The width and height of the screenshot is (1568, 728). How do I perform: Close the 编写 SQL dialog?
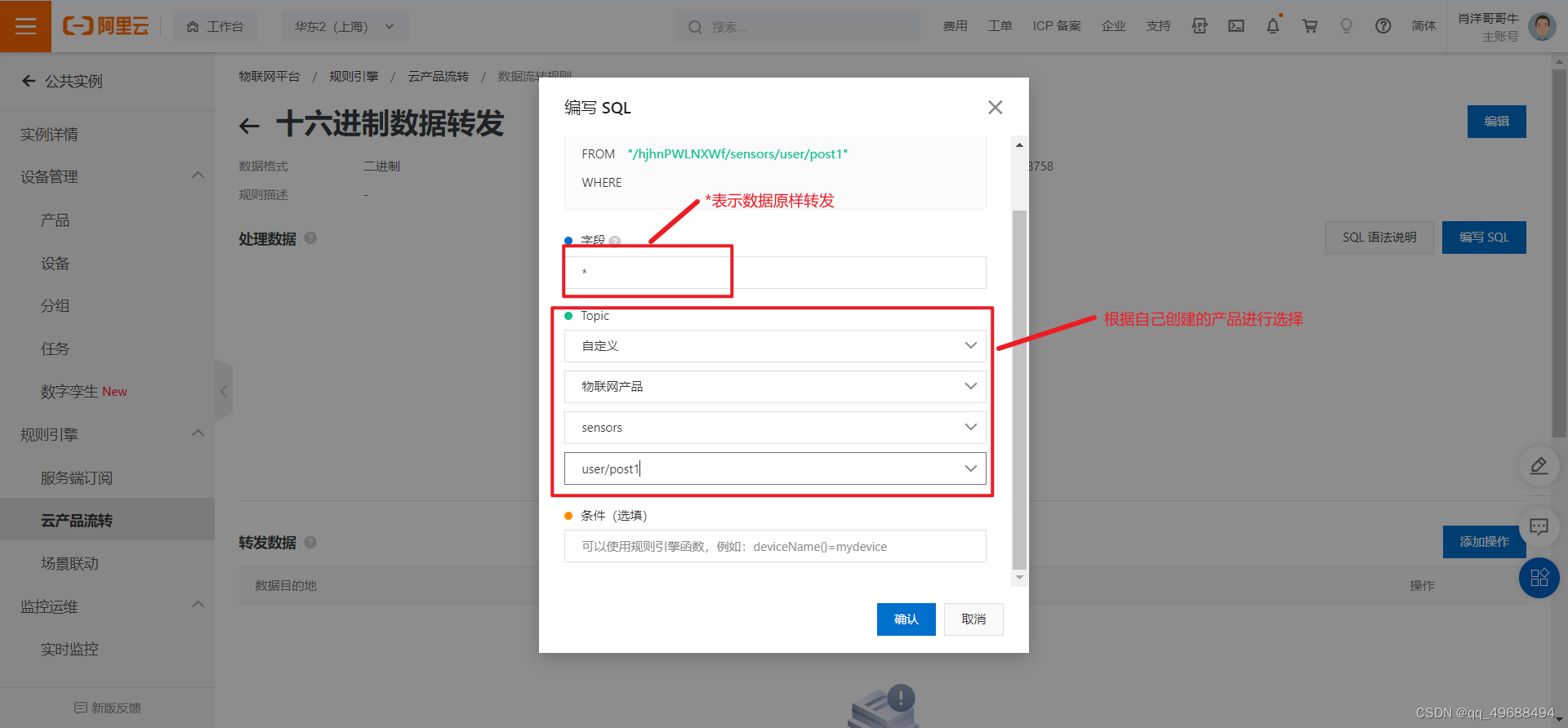coord(995,107)
